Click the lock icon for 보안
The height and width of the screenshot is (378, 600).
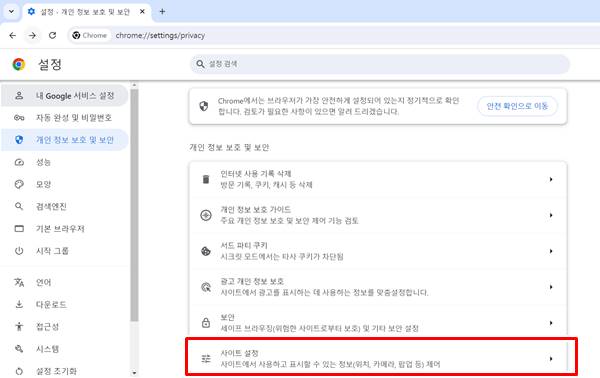[206, 323]
